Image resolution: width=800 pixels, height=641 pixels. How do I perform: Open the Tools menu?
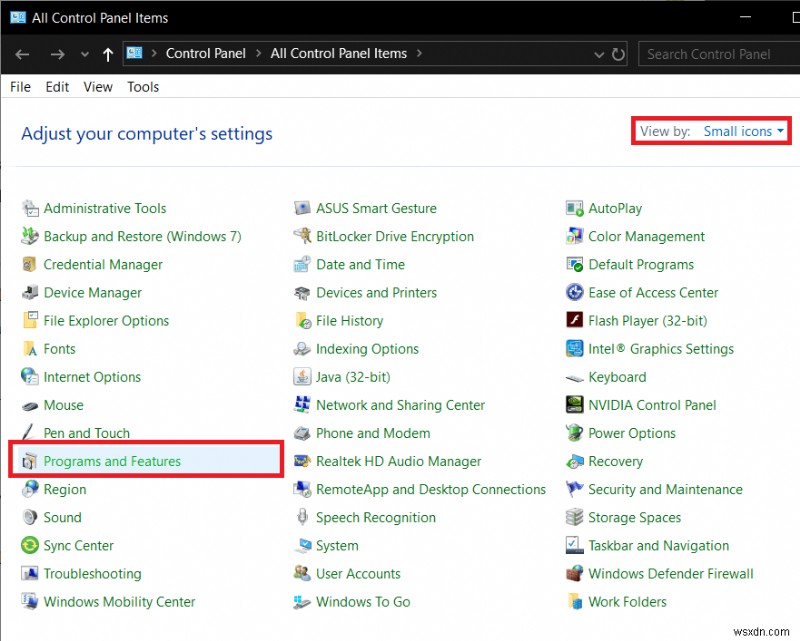coord(142,87)
